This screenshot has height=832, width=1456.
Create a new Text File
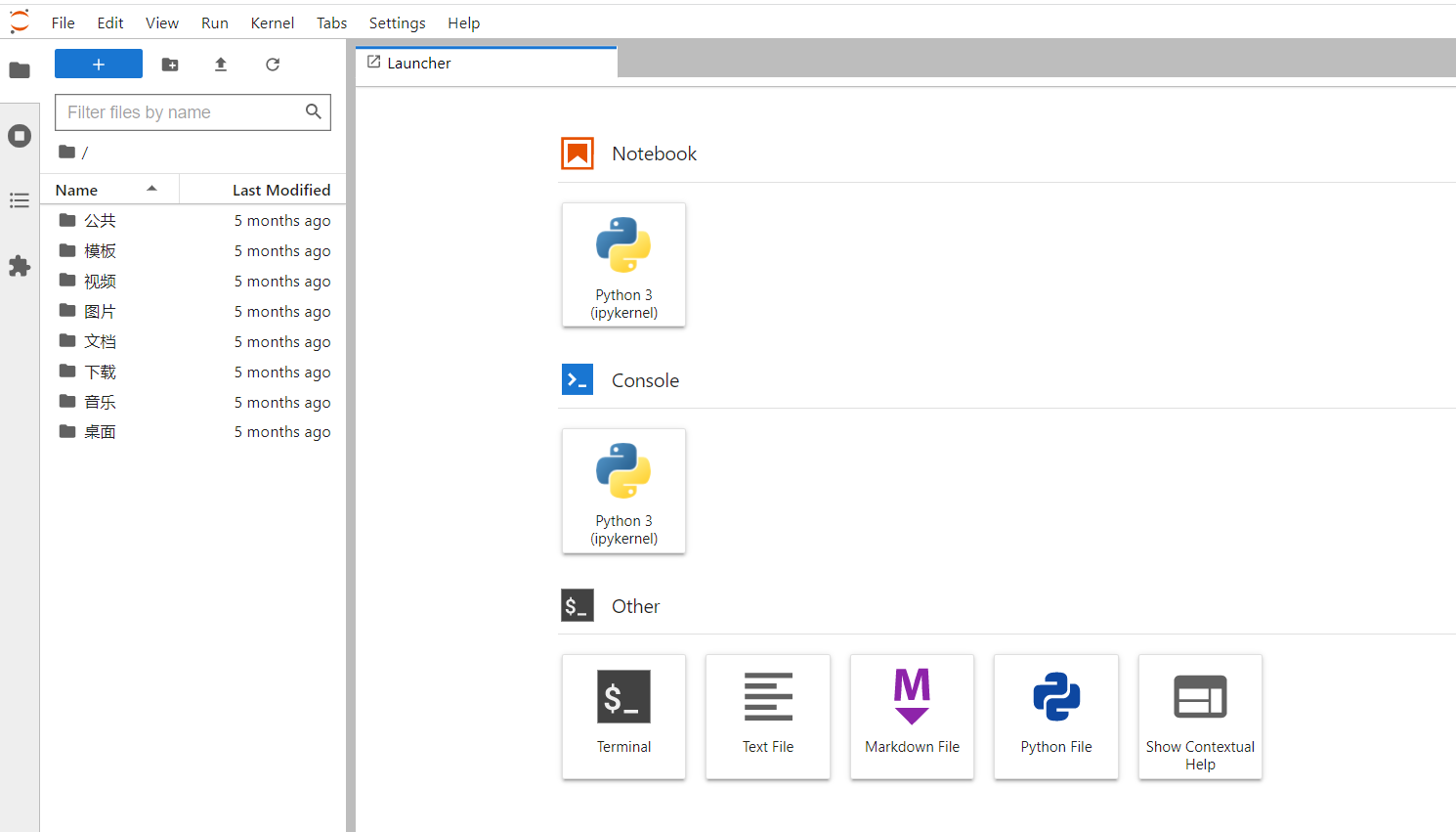[x=768, y=717]
